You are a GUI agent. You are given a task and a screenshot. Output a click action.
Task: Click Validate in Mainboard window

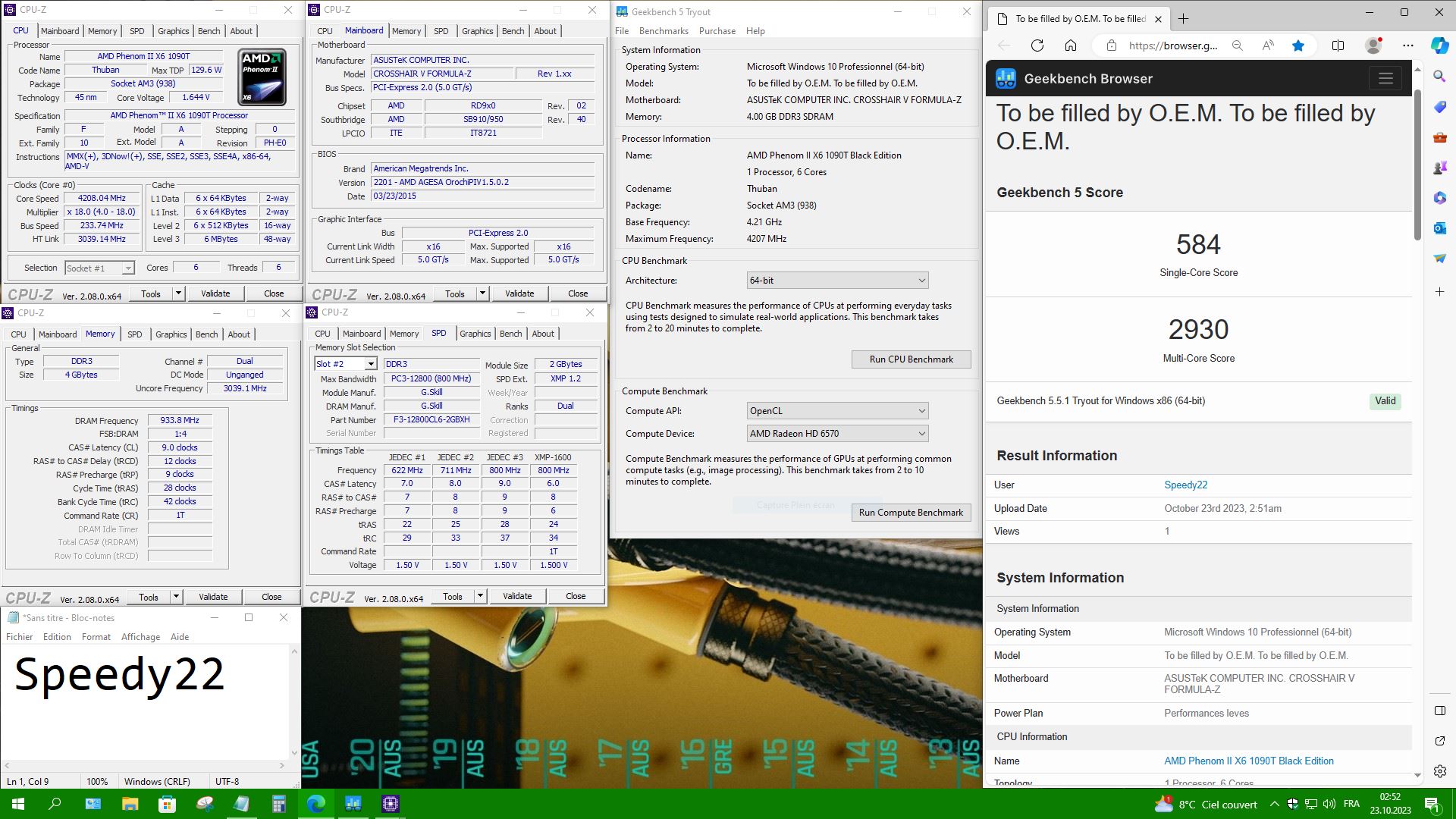point(519,293)
